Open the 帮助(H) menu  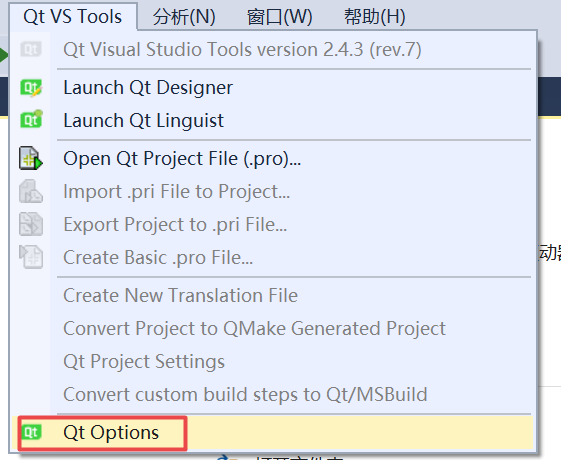[x=375, y=17]
